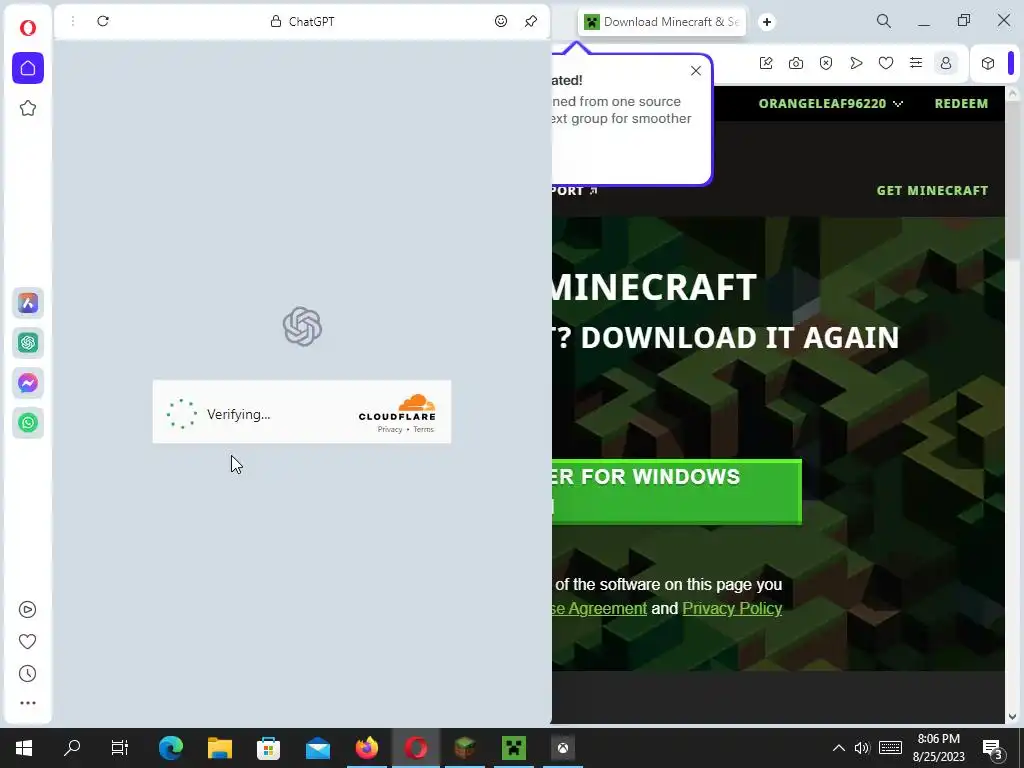Screen dimensions: 1024x768
Task: Open Windows Start menu
Action: (x=24, y=748)
